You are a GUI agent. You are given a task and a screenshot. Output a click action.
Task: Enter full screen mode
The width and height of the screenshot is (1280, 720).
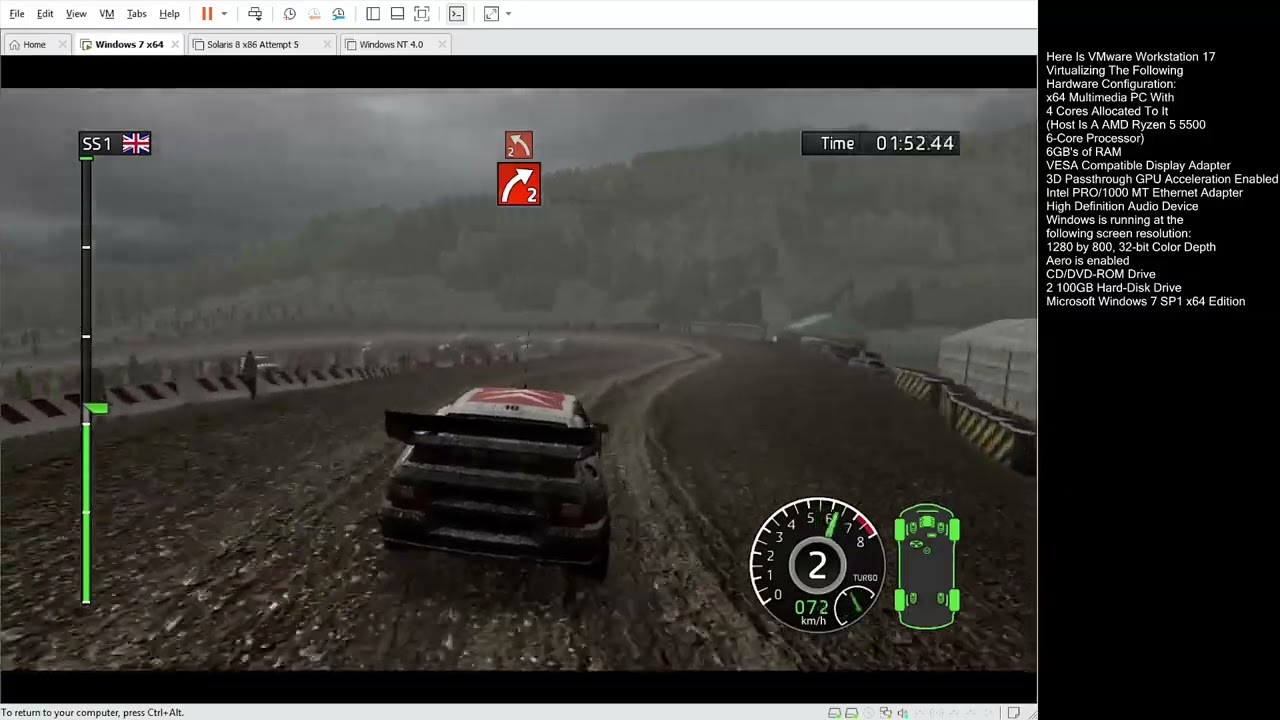(421, 14)
